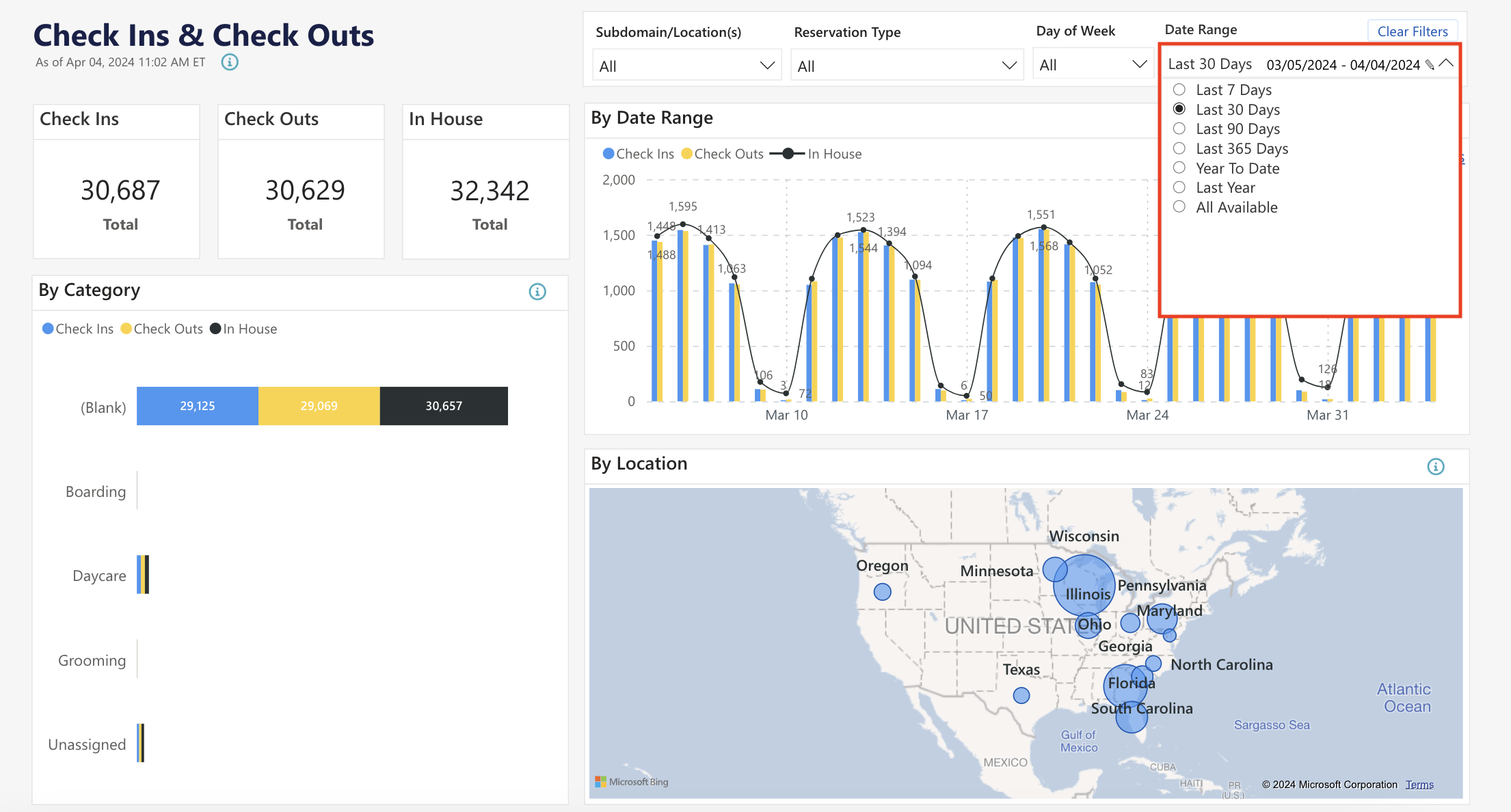Open the Terms link on the map
The width and height of the screenshot is (1511, 812).
[x=1420, y=784]
